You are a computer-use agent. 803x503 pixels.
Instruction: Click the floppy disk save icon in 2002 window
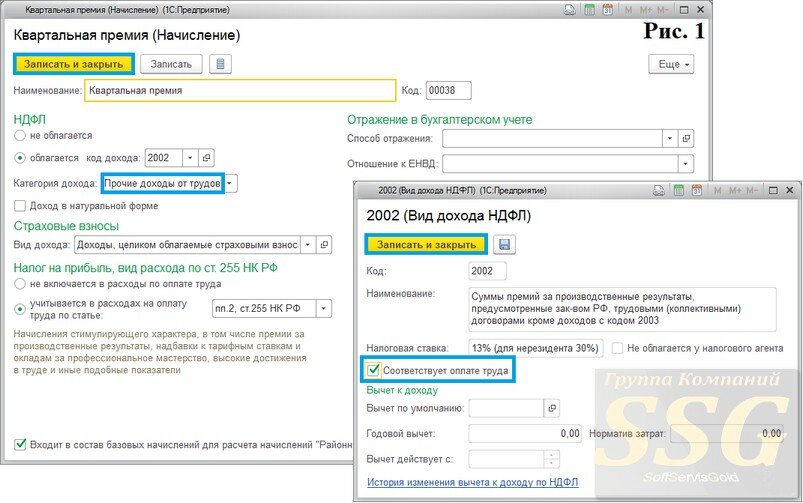pos(504,244)
